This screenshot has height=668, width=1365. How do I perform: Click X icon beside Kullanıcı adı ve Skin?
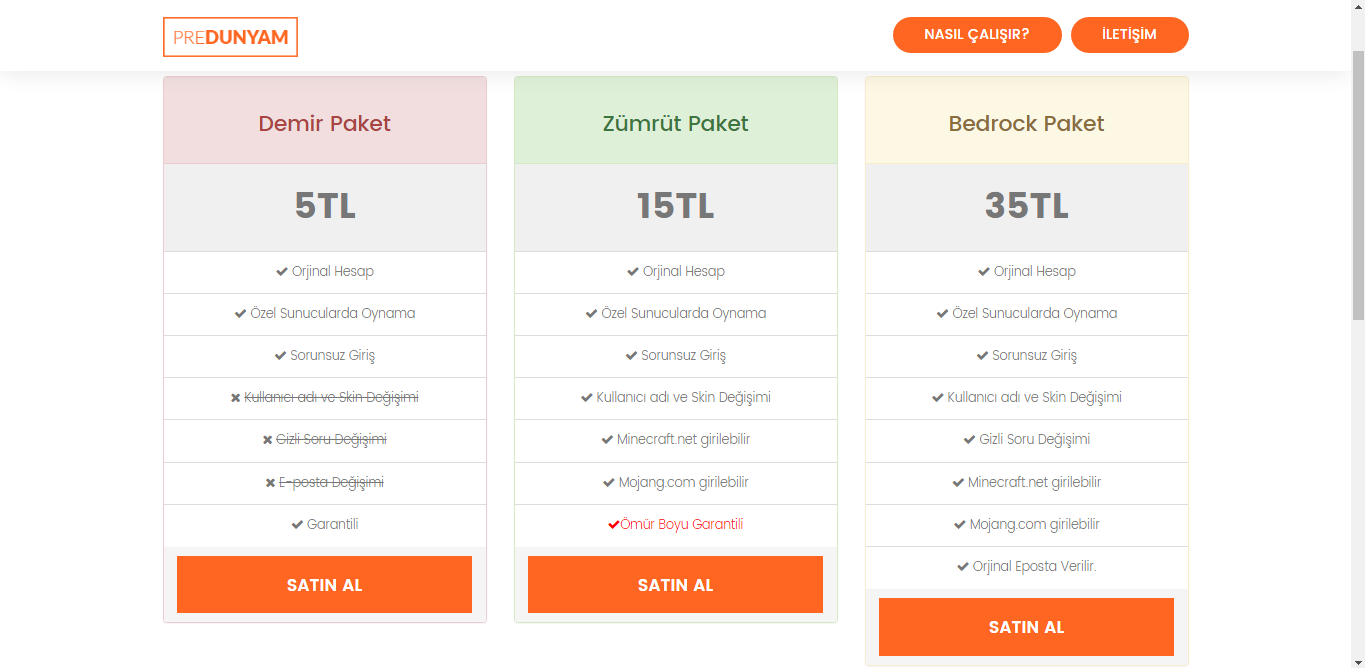236,398
